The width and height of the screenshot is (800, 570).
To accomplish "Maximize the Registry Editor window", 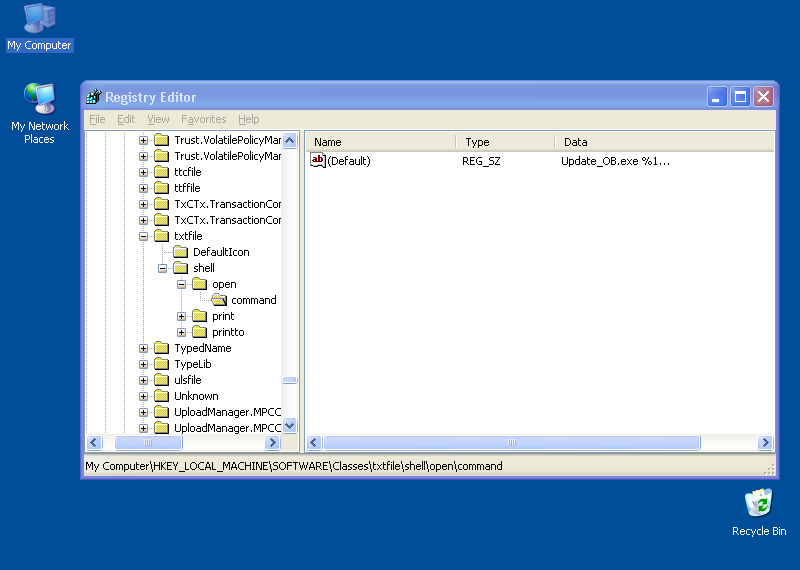I will (x=740, y=96).
